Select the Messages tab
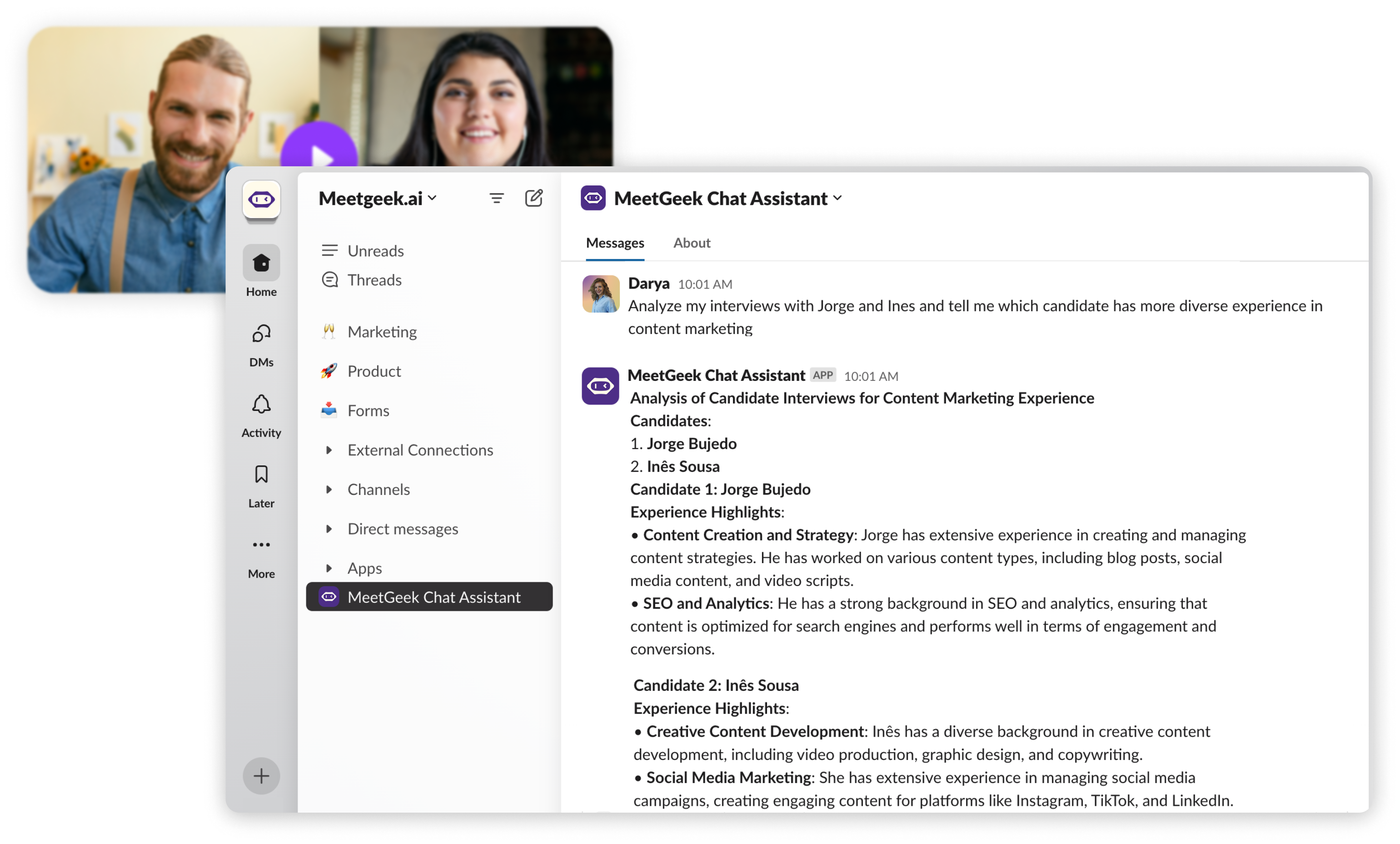 pos(615,243)
